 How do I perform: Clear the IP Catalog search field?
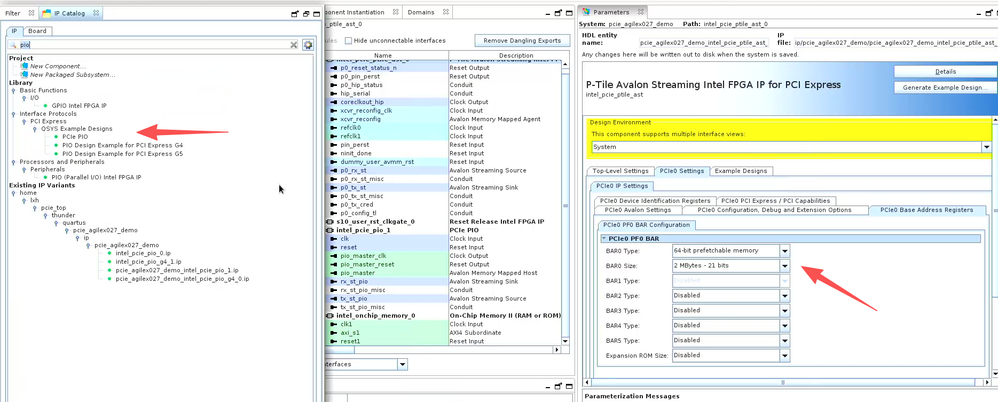(x=294, y=45)
